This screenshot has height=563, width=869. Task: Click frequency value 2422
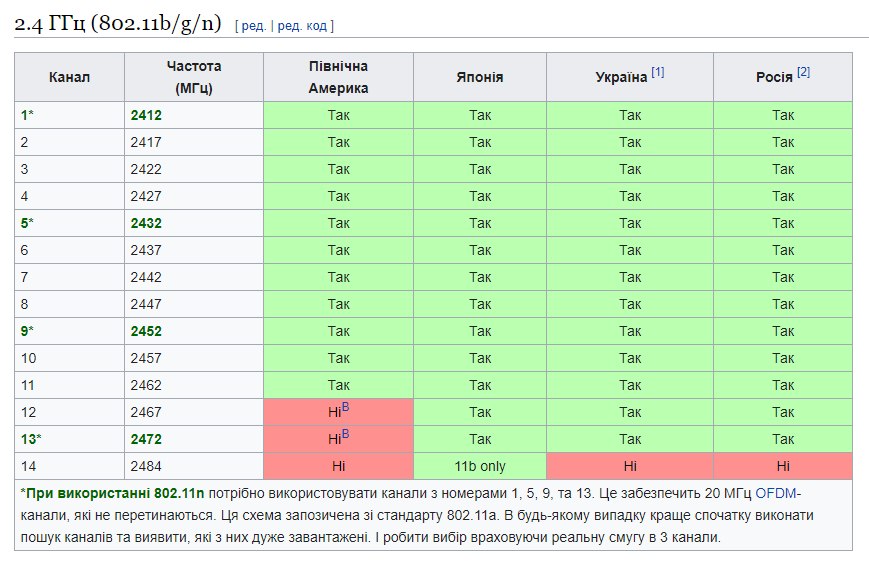(146, 169)
